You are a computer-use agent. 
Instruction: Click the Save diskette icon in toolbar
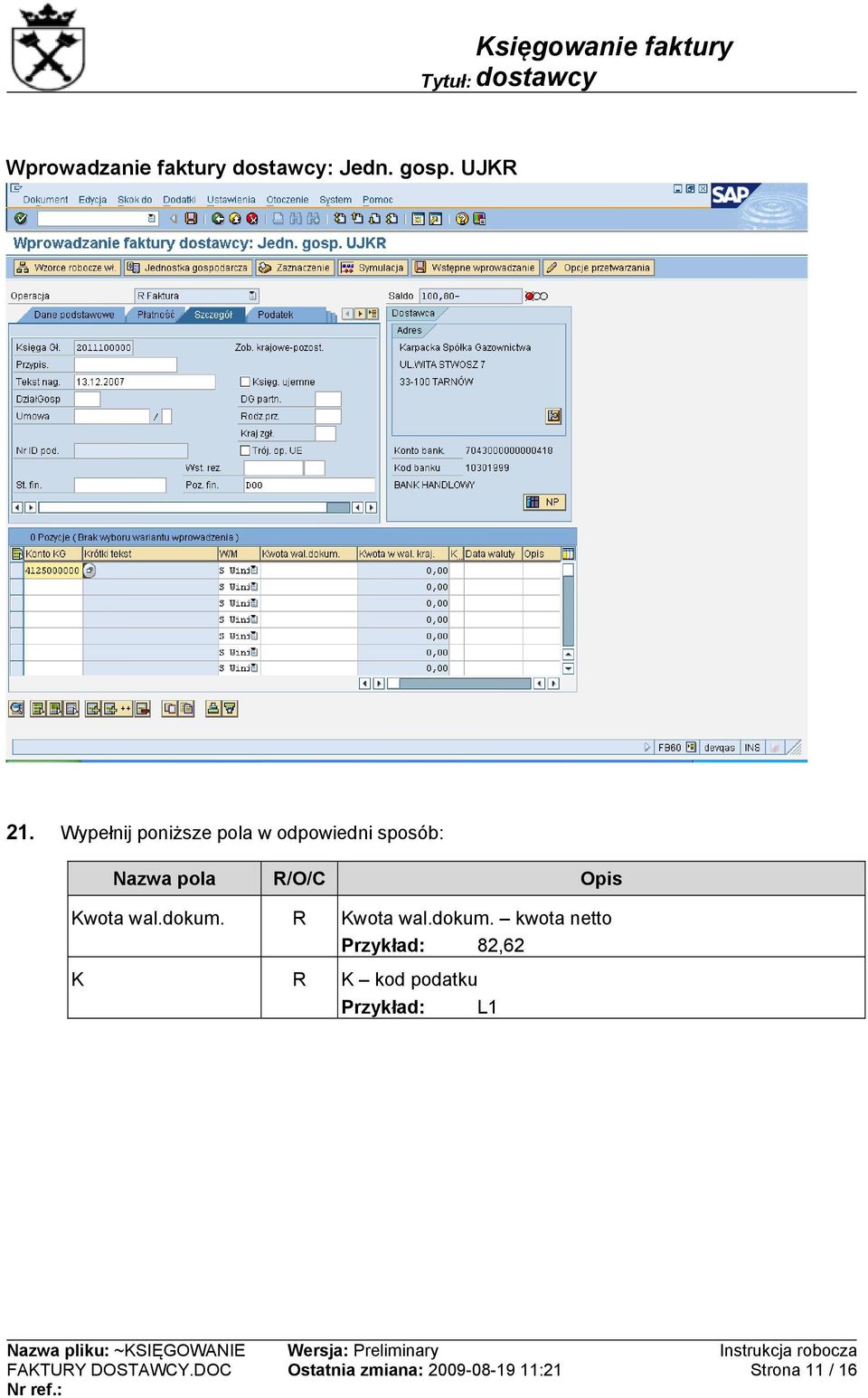tap(191, 219)
